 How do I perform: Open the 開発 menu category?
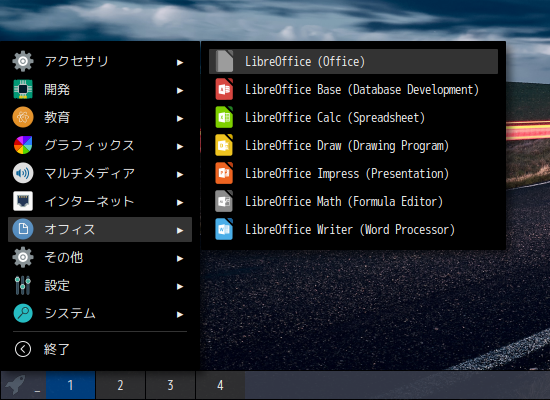tap(100, 89)
